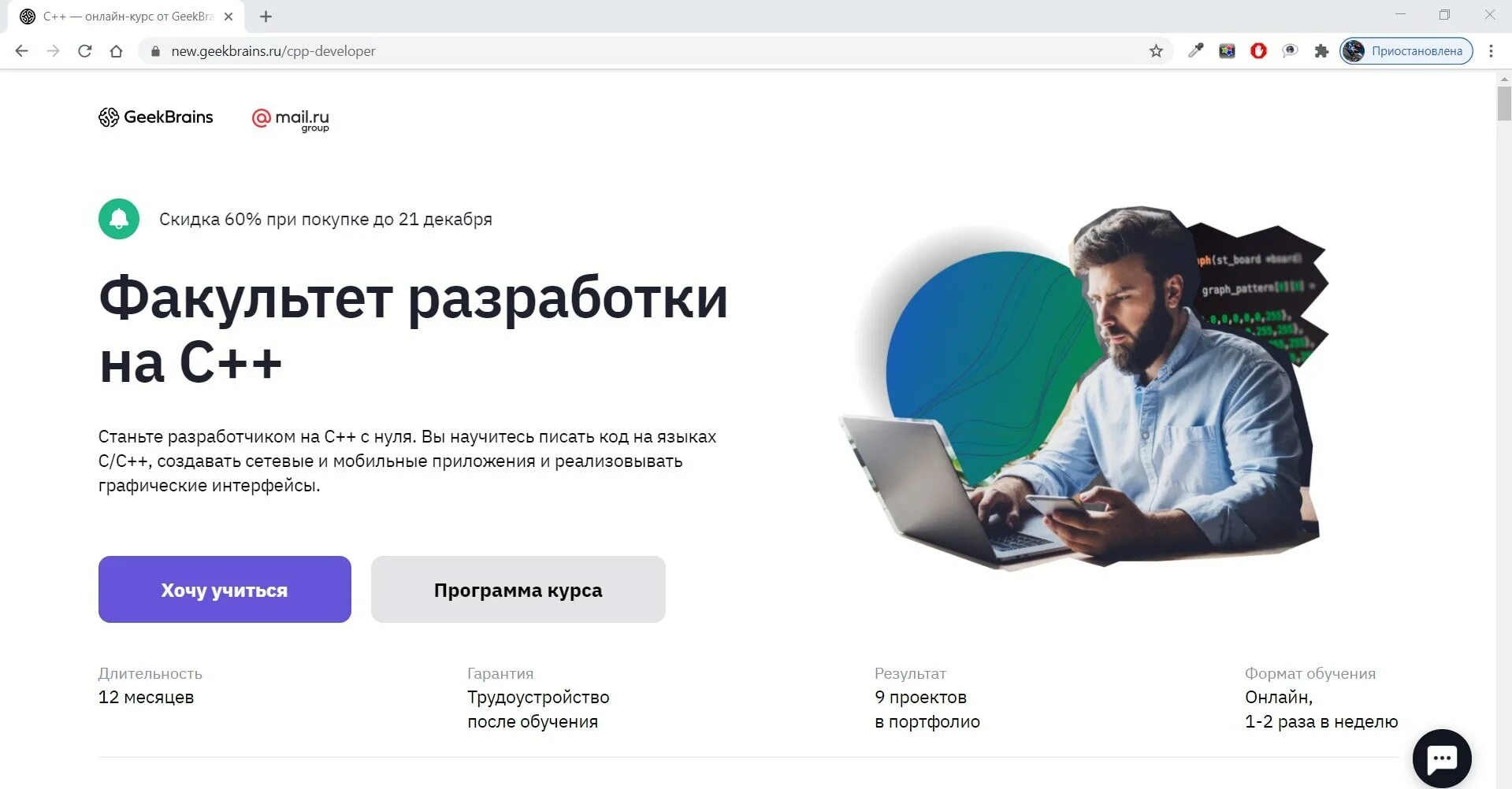The height and width of the screenshot is (789, 1512).
Task: Open the live chat bubble widget
Action: pyautogui.click(x=1442, y=759)
